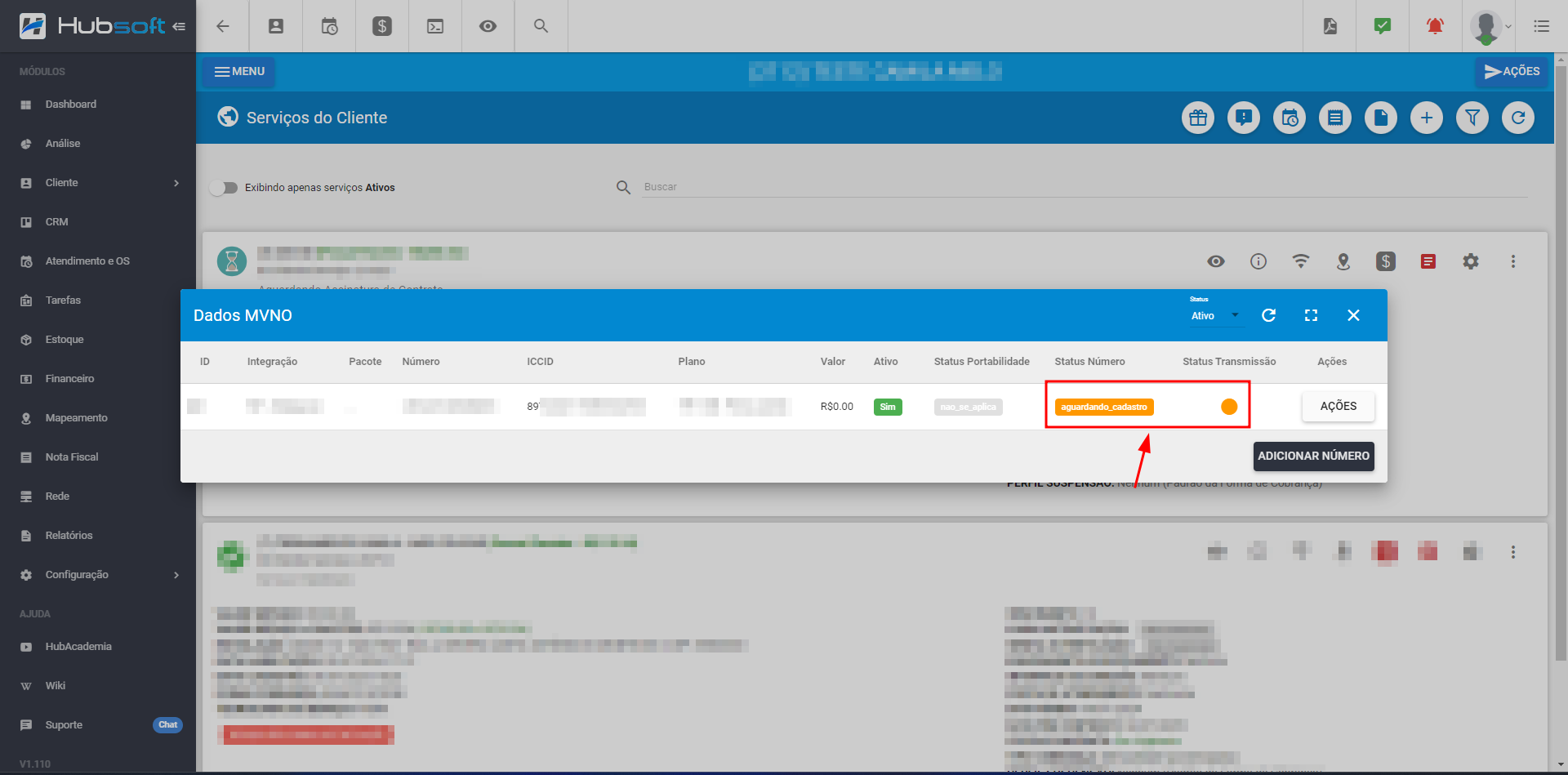Collapse the Hubsoft sidebar arrow icon
Image resolution: width=1568 pixels, height=775 pixels.
(x=179, y=26)
